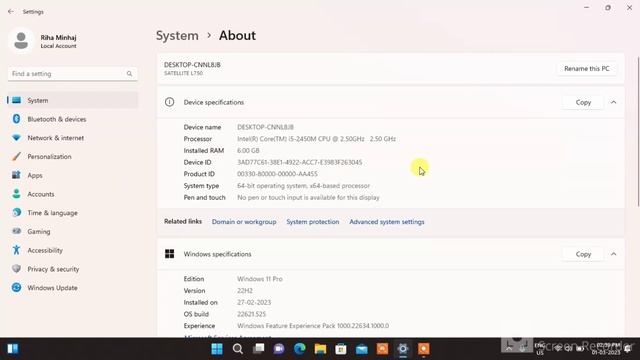Open Domain or workgroup link
This screenshot has height=360, width=640.
pyautogui.click(x=244, y=222)
